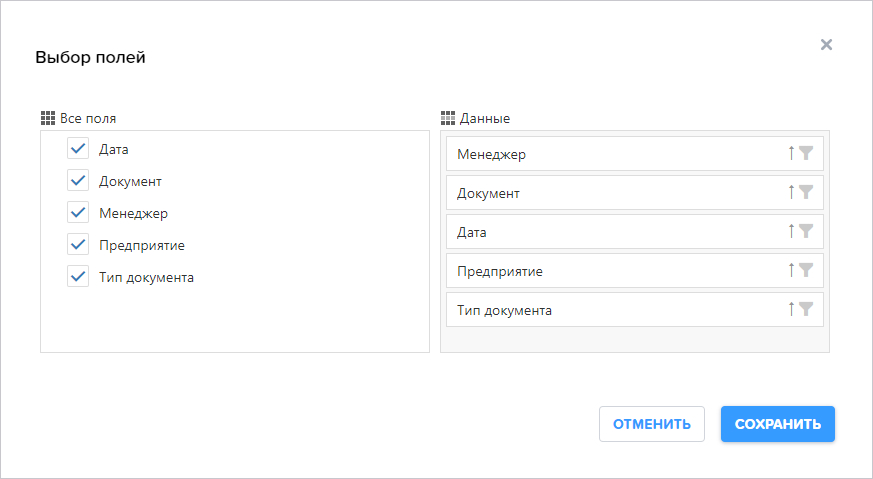Uncheck the Дата checkbox
This screenshot has height=479, width=873.
[78, 149]
